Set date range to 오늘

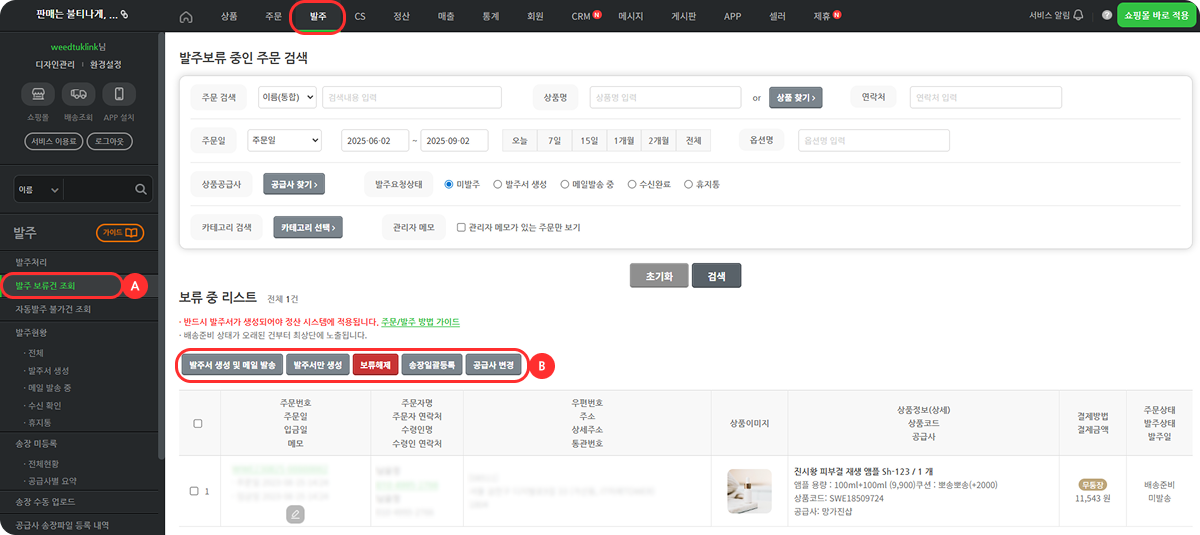coord(519,140)
